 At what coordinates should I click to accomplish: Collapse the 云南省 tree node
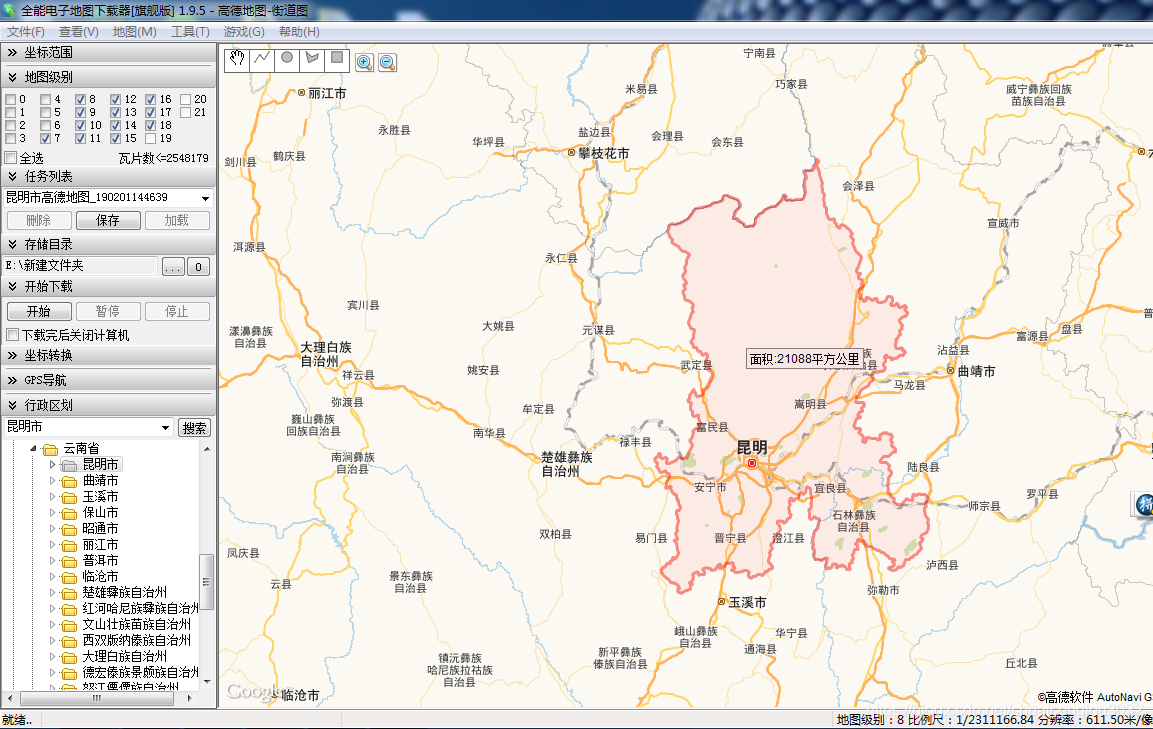tap(33, 449)
